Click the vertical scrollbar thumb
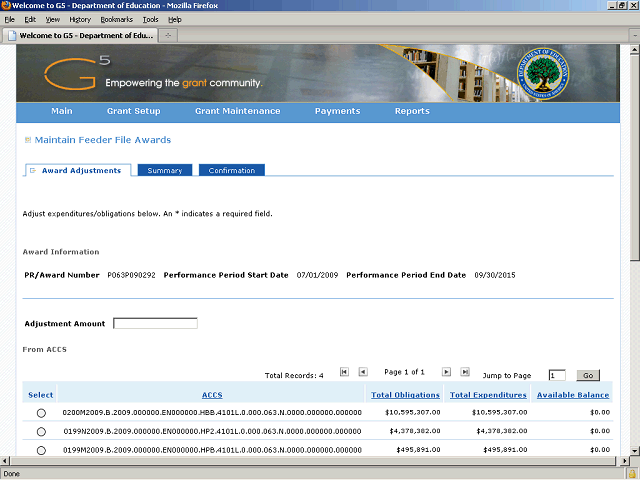 click(635, 158)
